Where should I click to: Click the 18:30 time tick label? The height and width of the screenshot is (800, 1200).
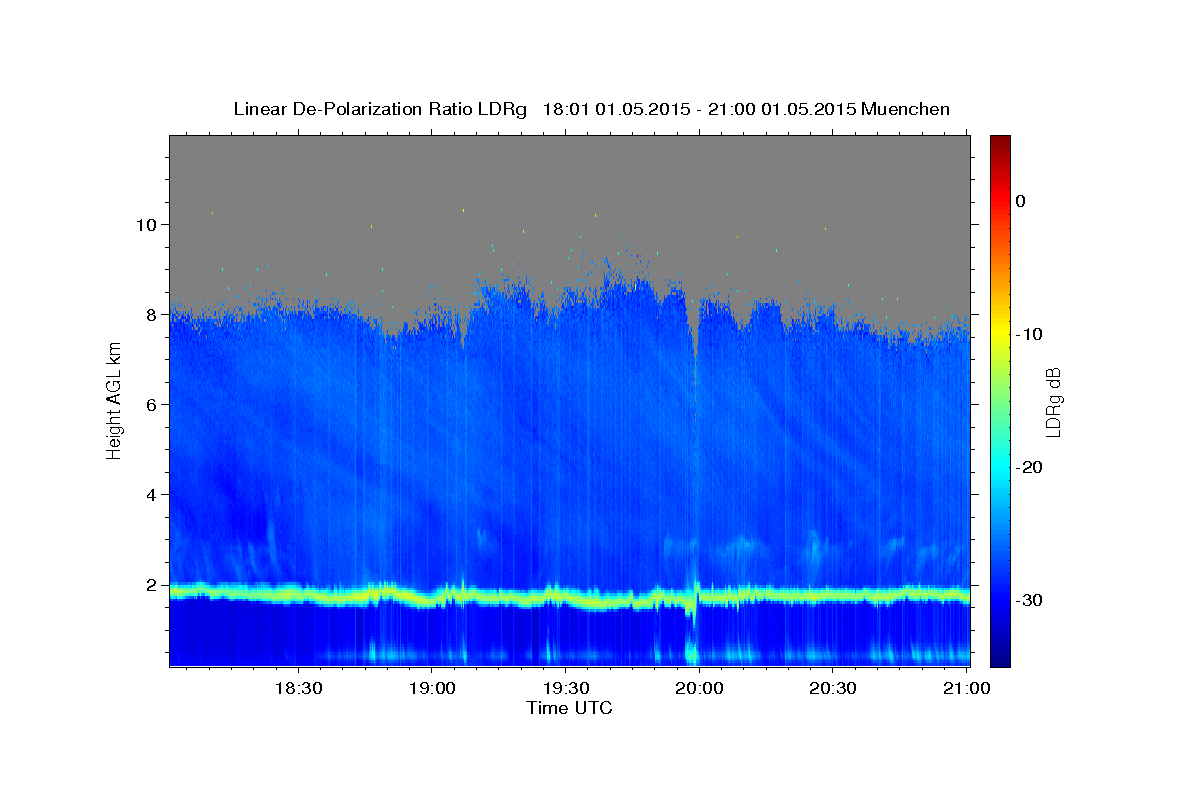(x=298, y=688)
